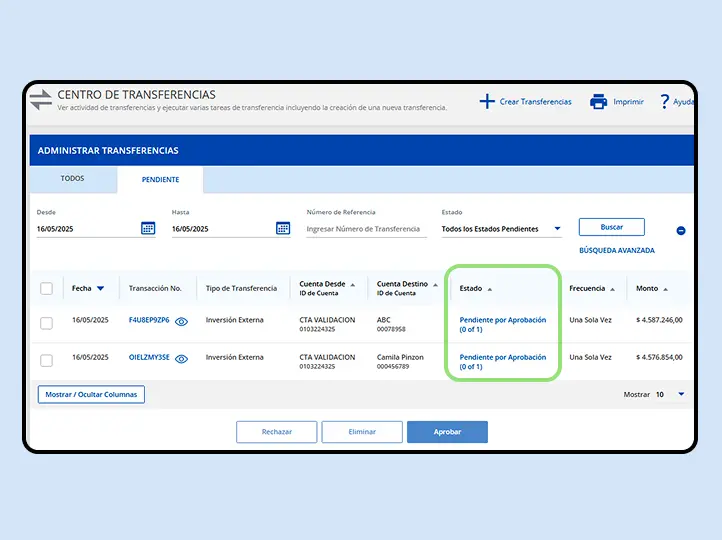The height and width of the screenshot is (540, 722).
Task: Open the Desde date calendar icon
Action: tap(148, 228)
